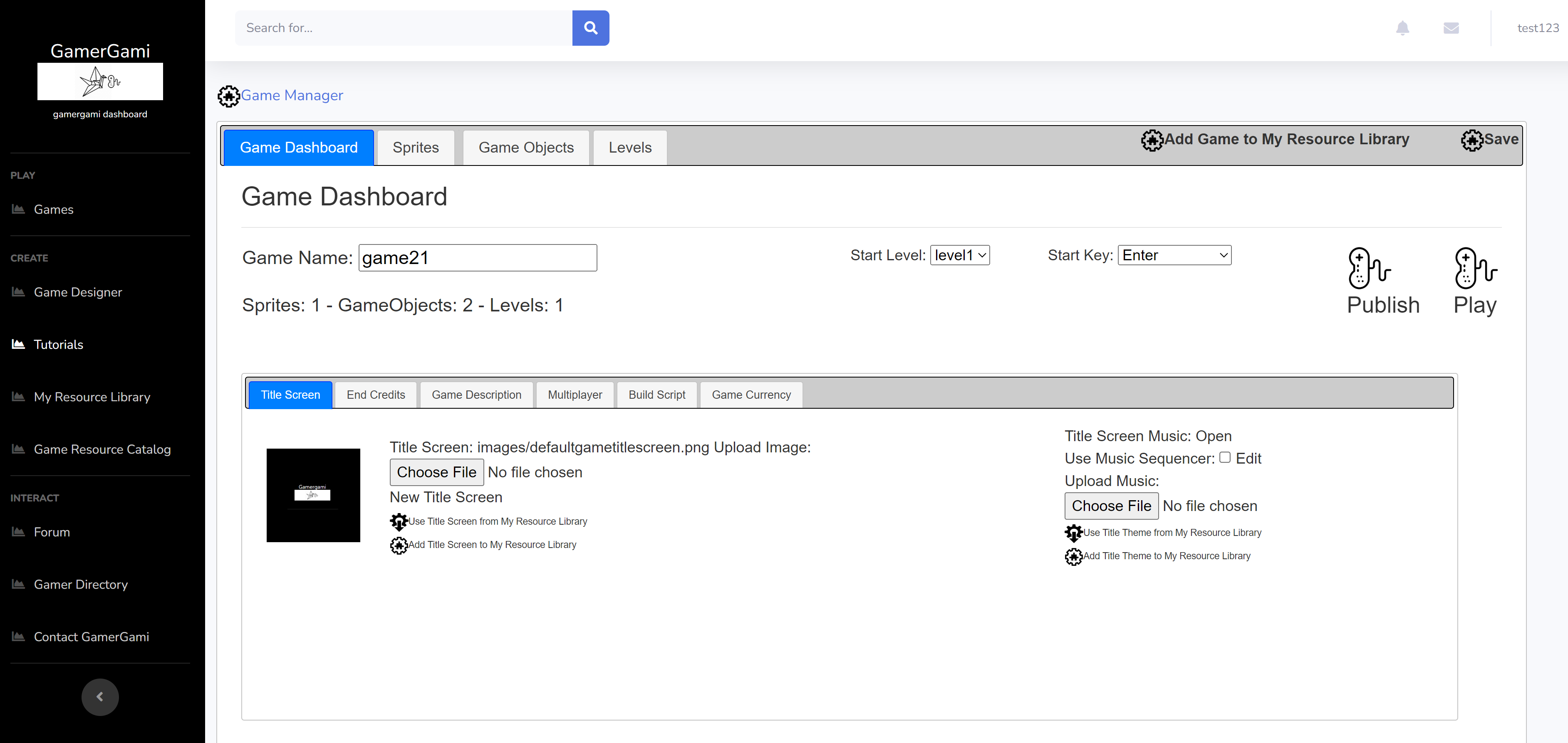The image size is (1568, 743).
Task: Collapse the sidebar with the arrow button
Action: pos(100,697)
